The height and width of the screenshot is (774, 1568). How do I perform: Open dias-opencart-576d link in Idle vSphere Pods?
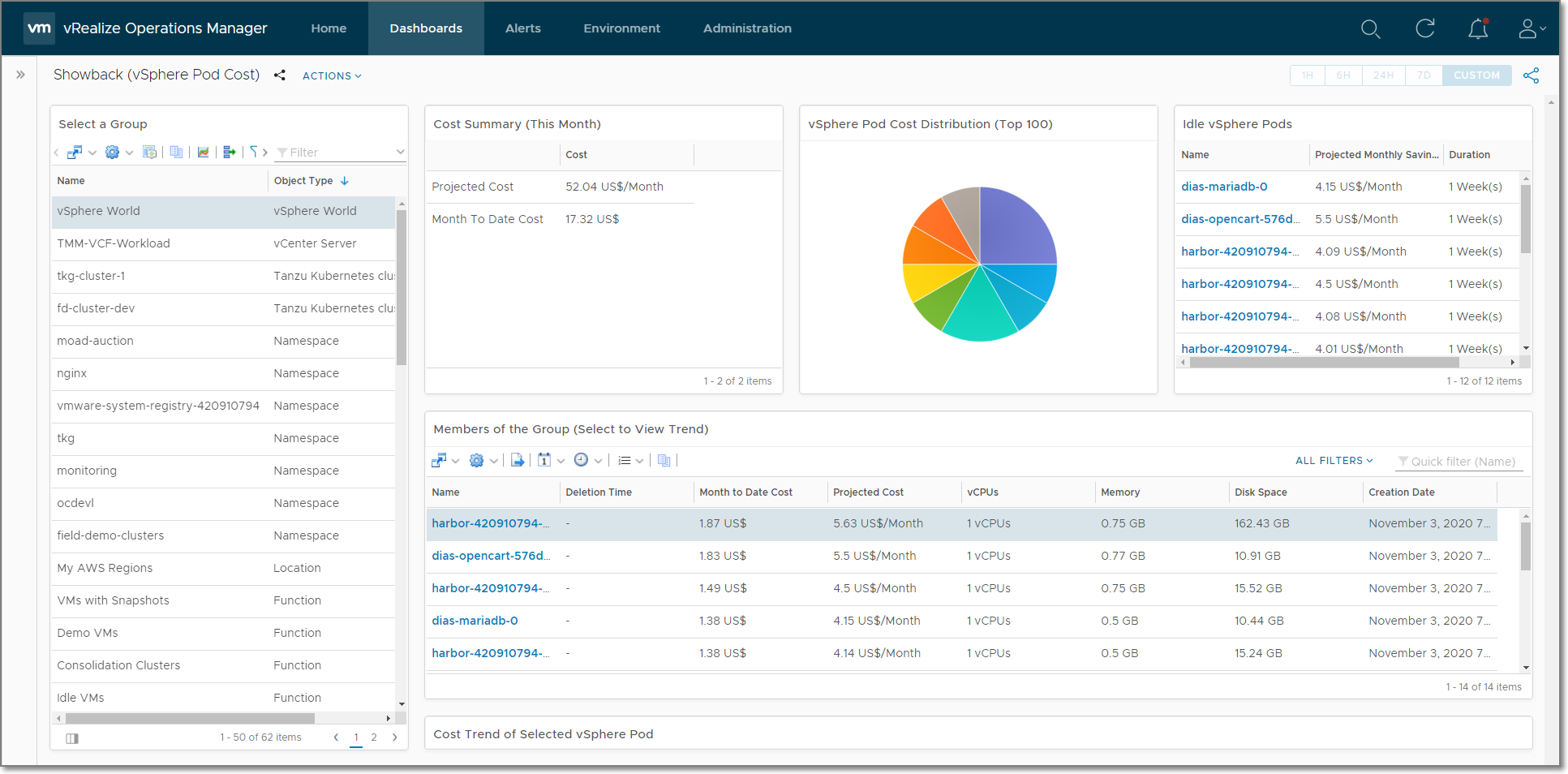pyautogui.click(x=1240, y=219)
